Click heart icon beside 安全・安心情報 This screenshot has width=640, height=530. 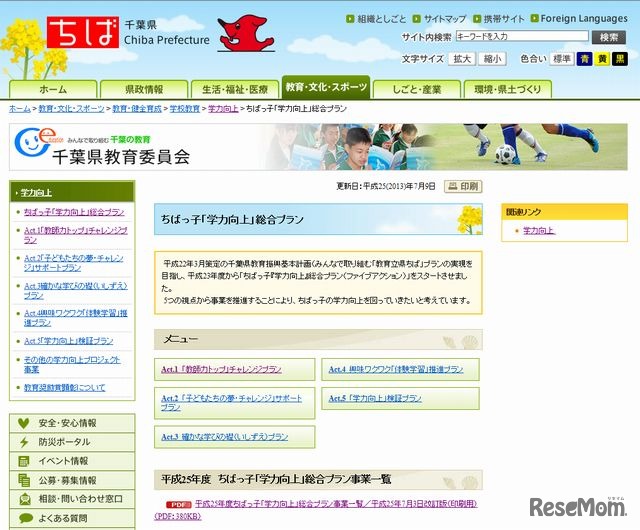pos(24,423)
